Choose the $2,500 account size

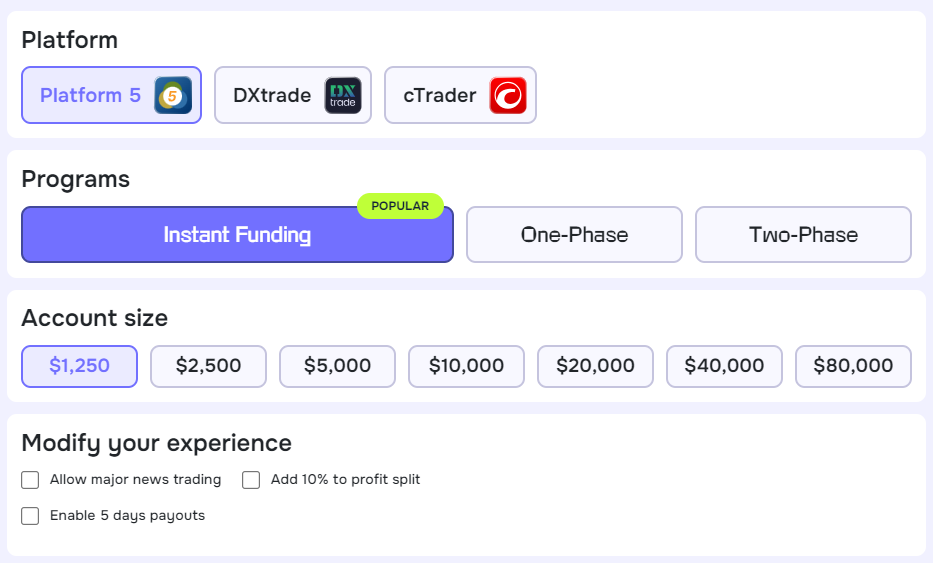(x=208, y=366)
